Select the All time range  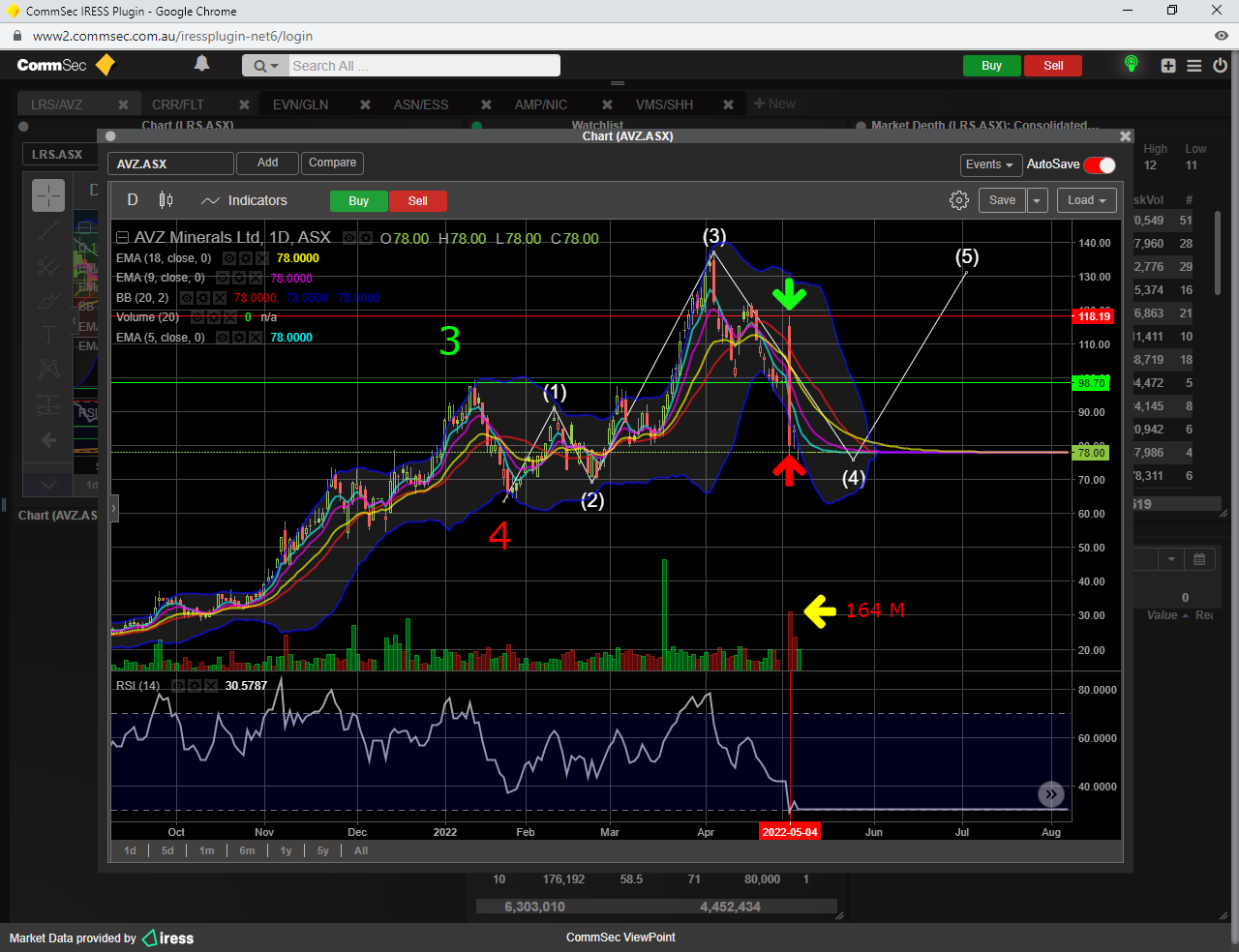[x=361, y=851]
